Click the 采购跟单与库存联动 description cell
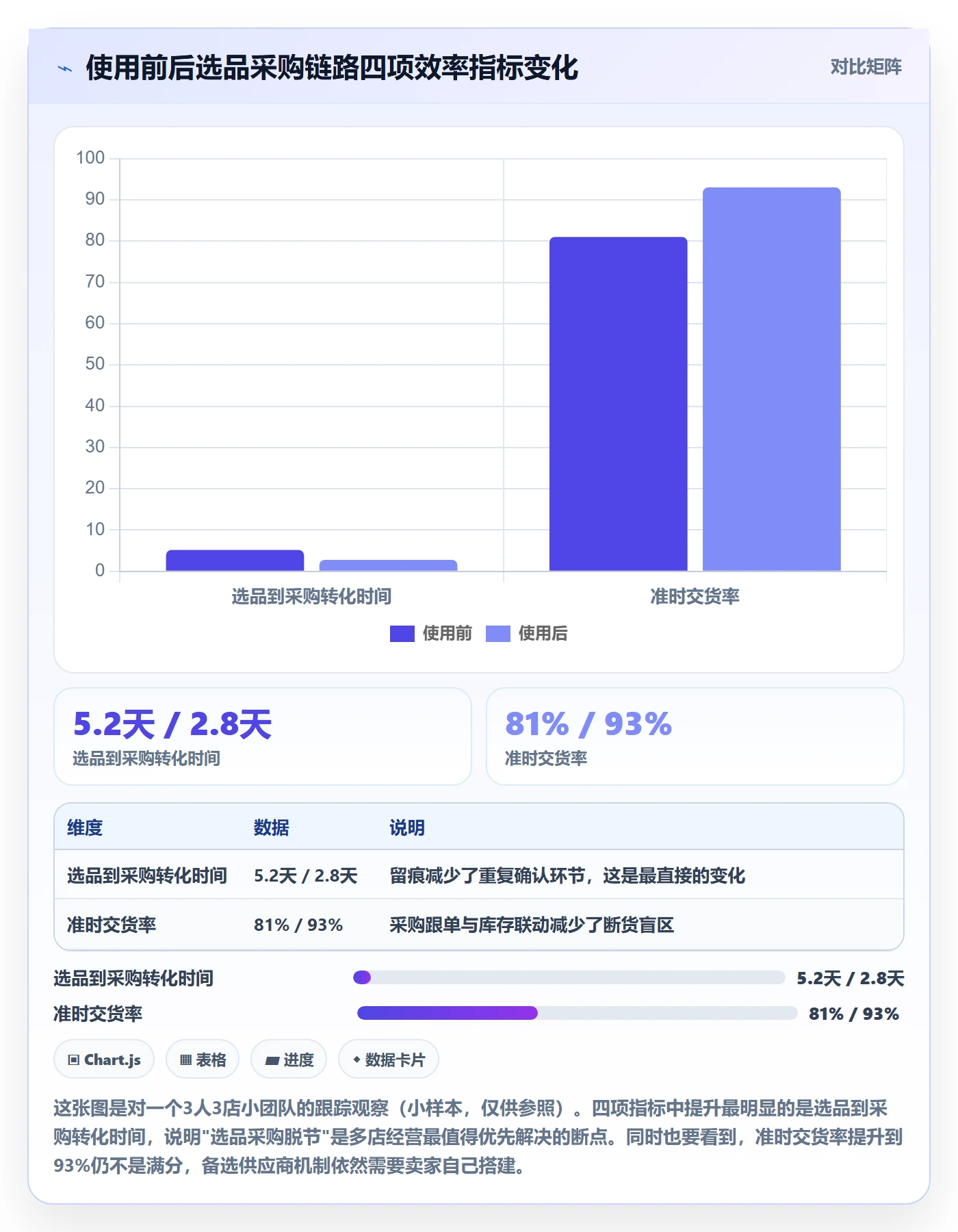The width and height of the screenshot is (958, 1232). tap(532, 925)
